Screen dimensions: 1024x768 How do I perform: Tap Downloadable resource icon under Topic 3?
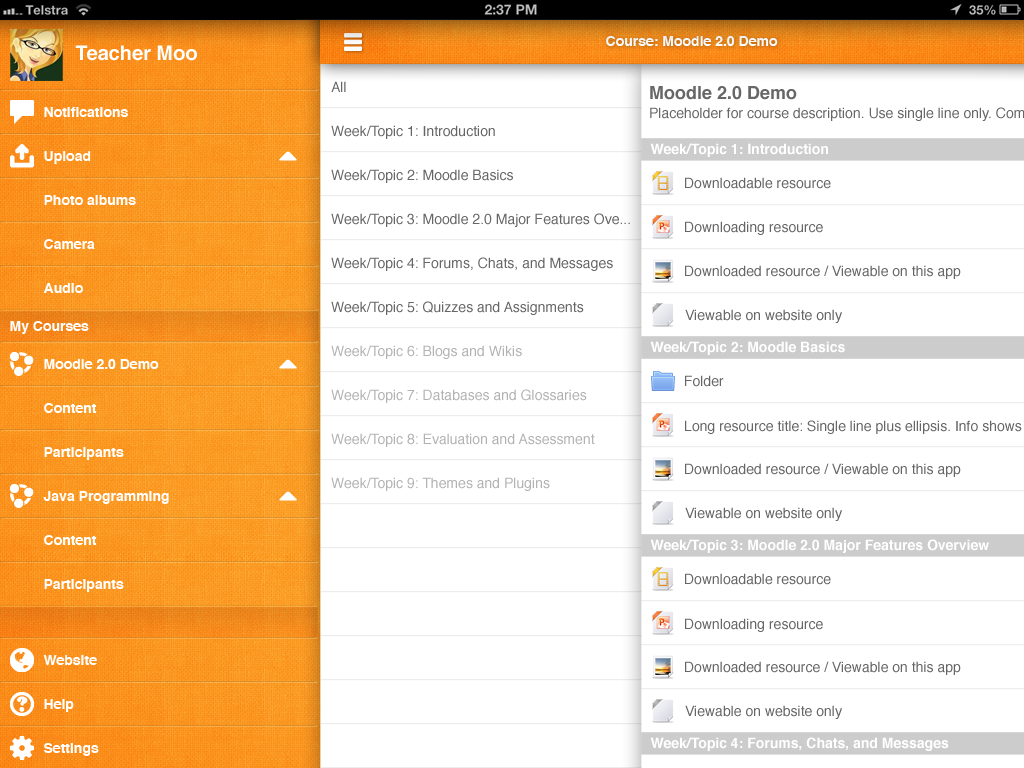pos(662,579)
